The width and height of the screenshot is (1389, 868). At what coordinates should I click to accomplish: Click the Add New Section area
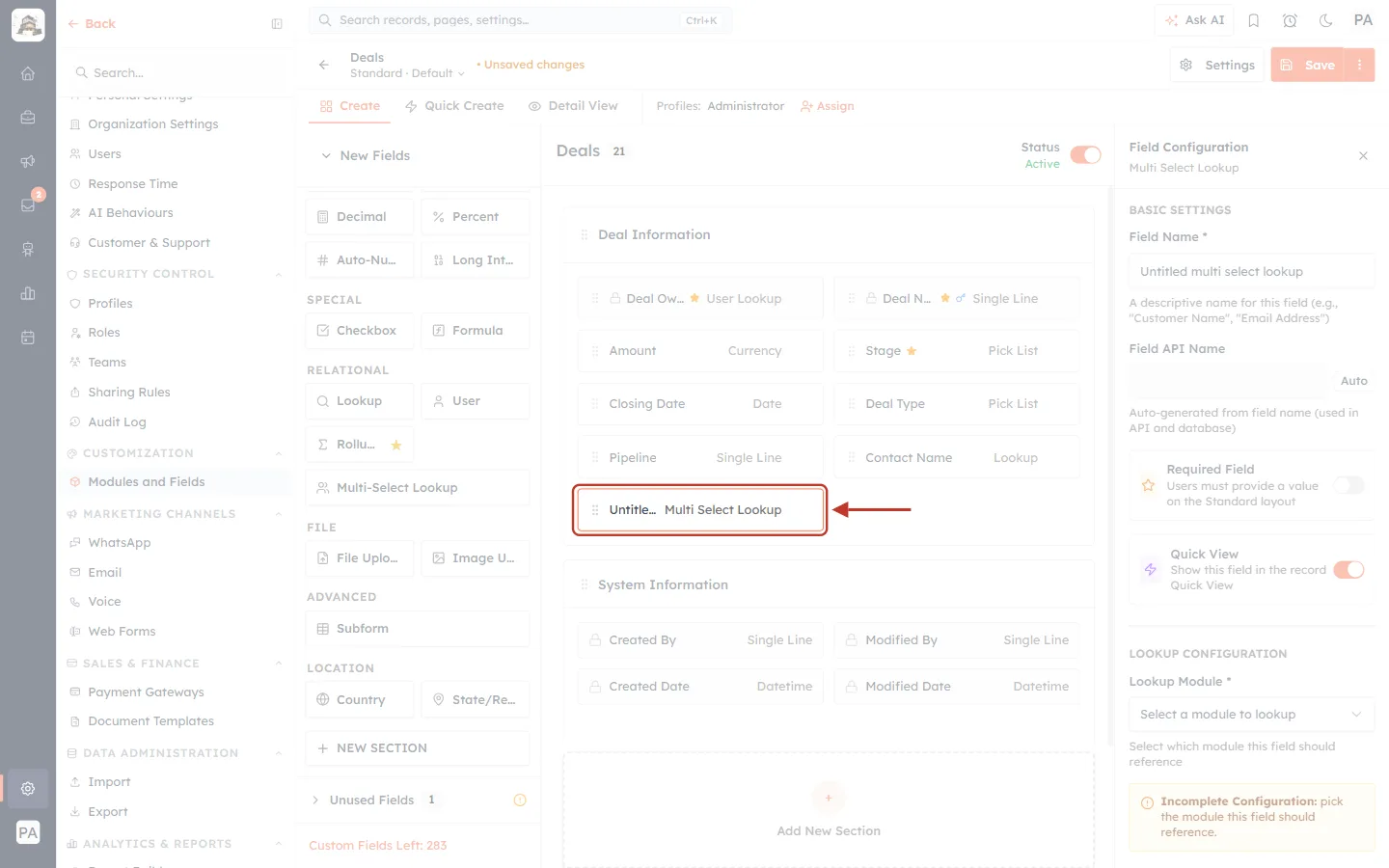(x=829, y=811)
